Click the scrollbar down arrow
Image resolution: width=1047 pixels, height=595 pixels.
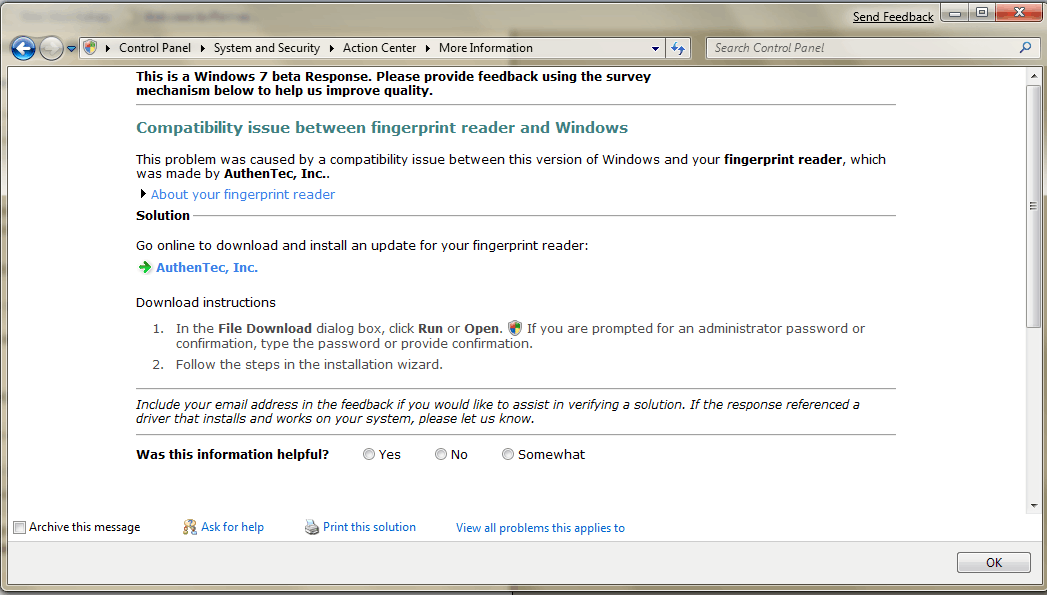coord(1034,506)
